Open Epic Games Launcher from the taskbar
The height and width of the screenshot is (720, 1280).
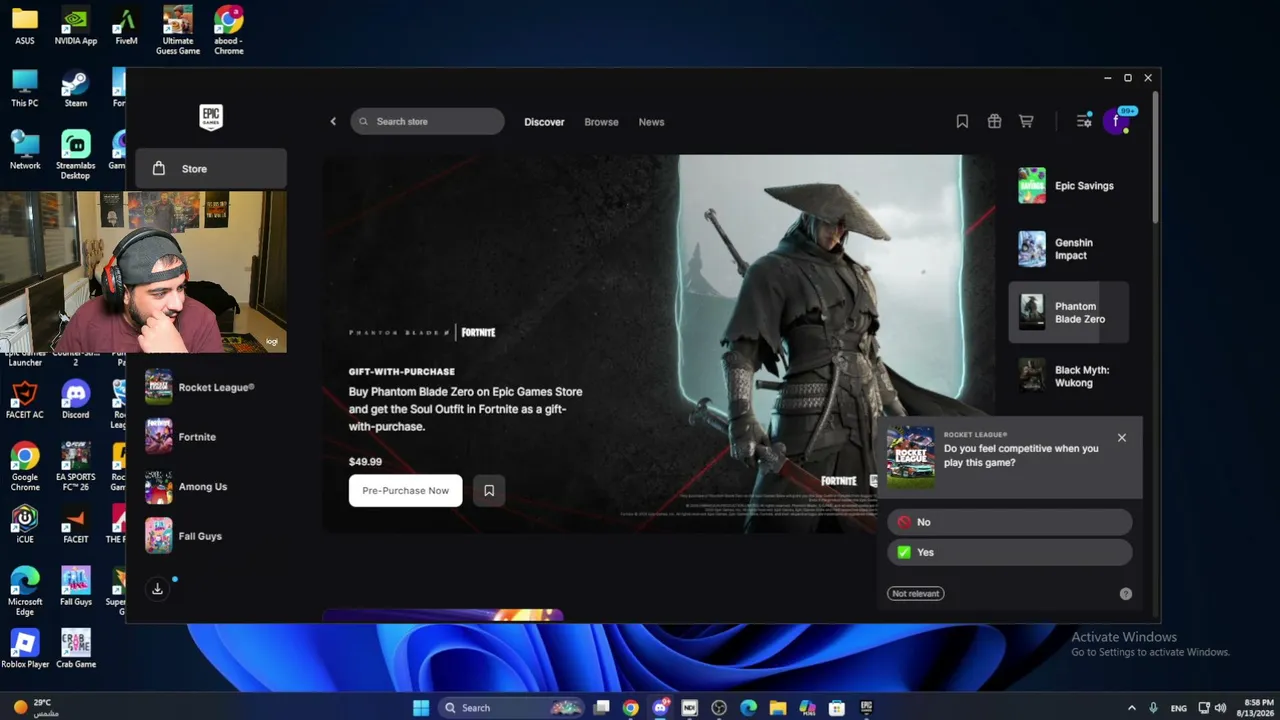866,708
